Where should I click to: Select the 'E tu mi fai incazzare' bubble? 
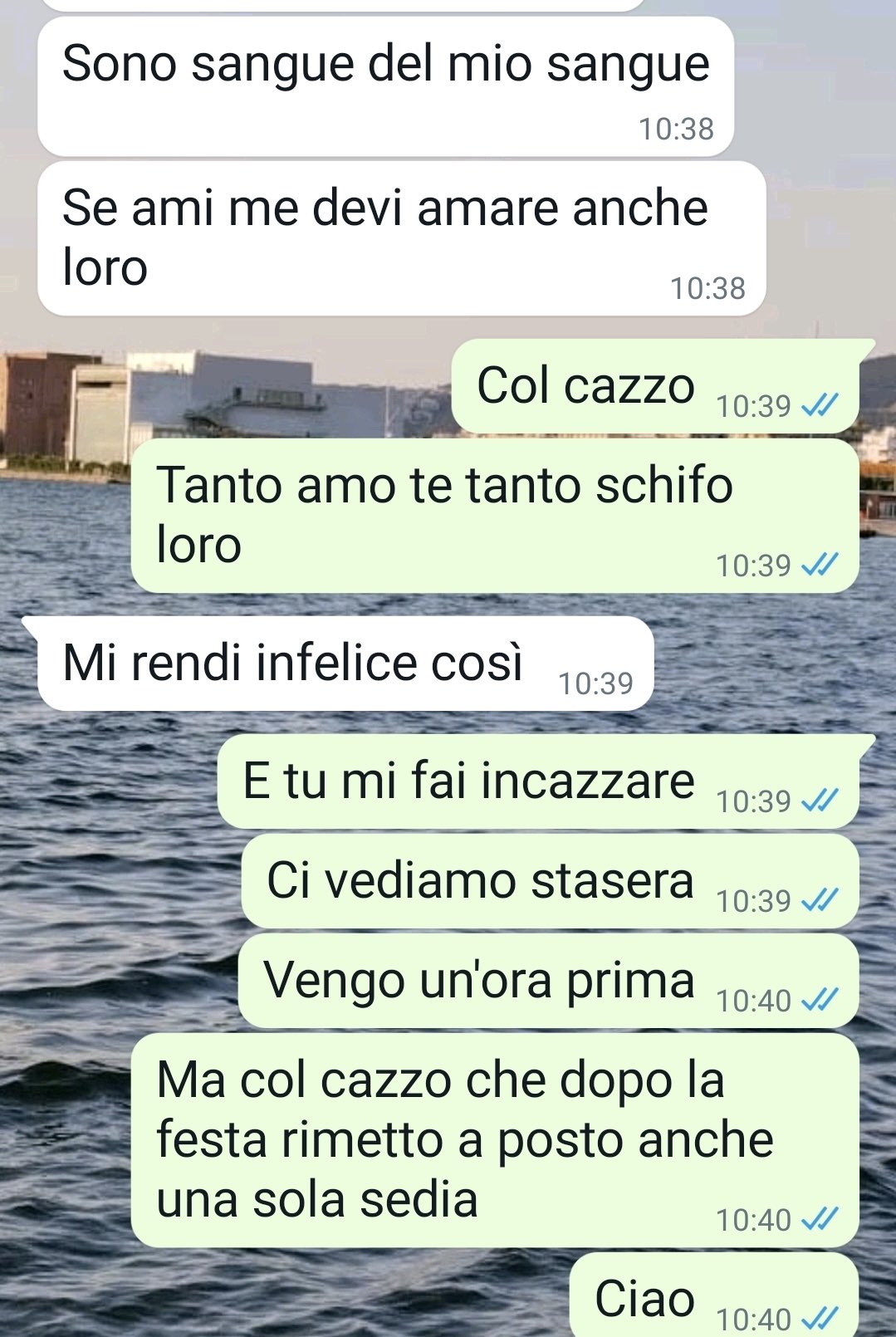pos(538,781)
